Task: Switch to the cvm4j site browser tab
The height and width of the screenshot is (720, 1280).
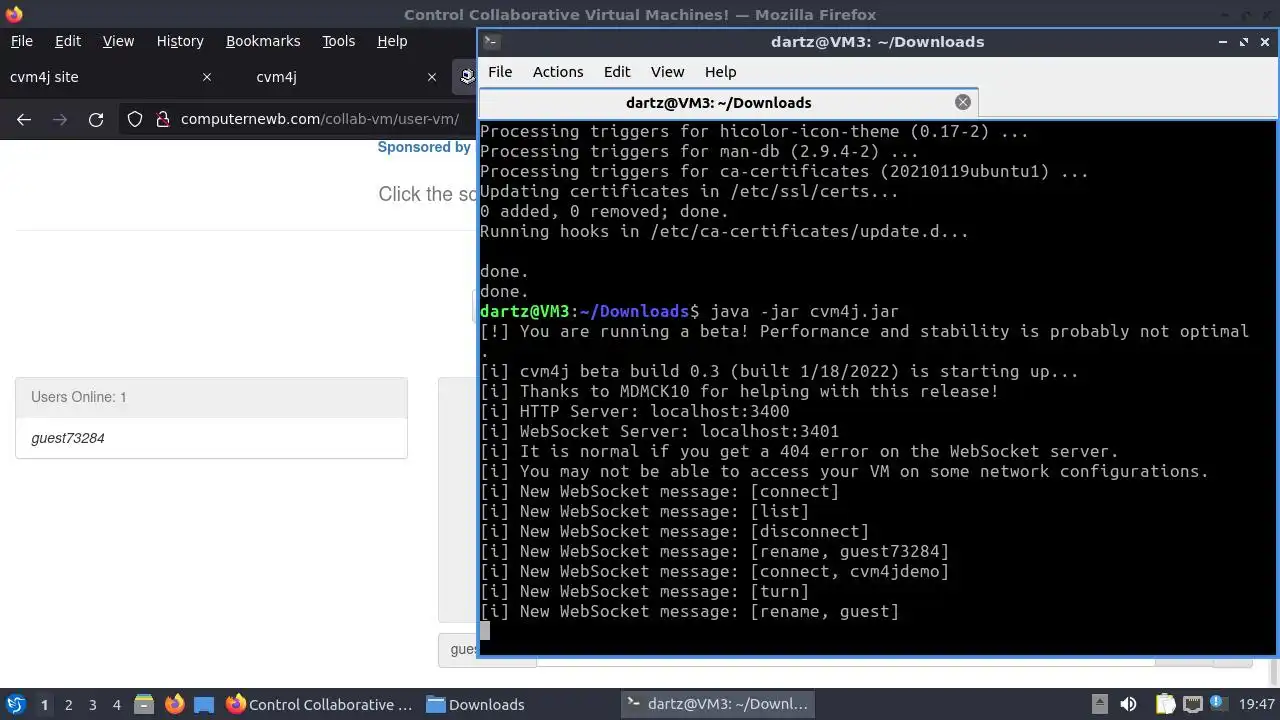Action: pyautogui.click(x=110, y=77)
